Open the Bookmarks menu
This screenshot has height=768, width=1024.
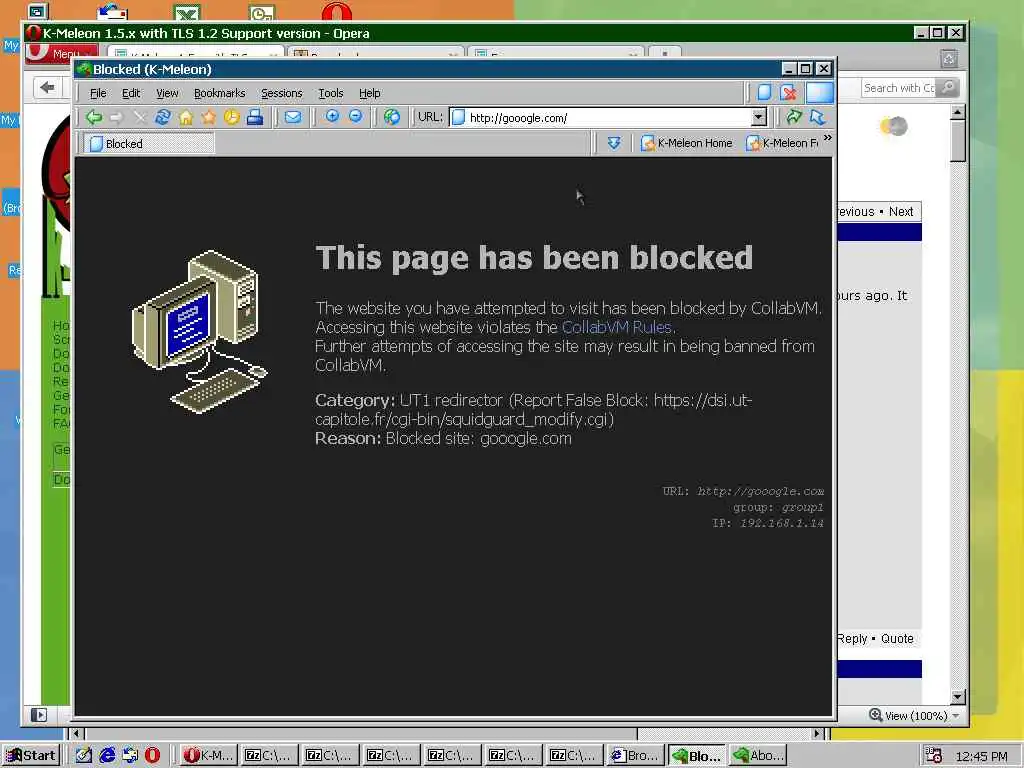click(x=219, y=93)
